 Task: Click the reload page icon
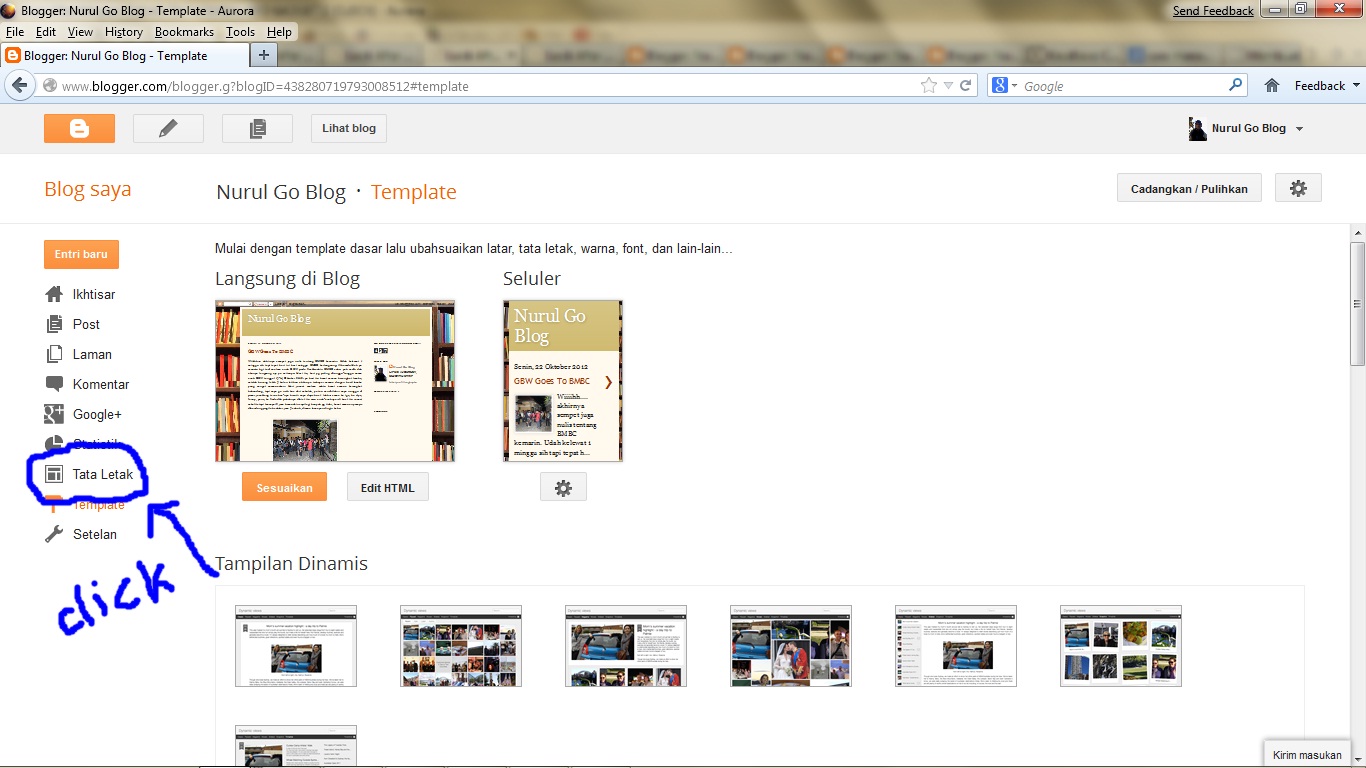tap(966, 86)
